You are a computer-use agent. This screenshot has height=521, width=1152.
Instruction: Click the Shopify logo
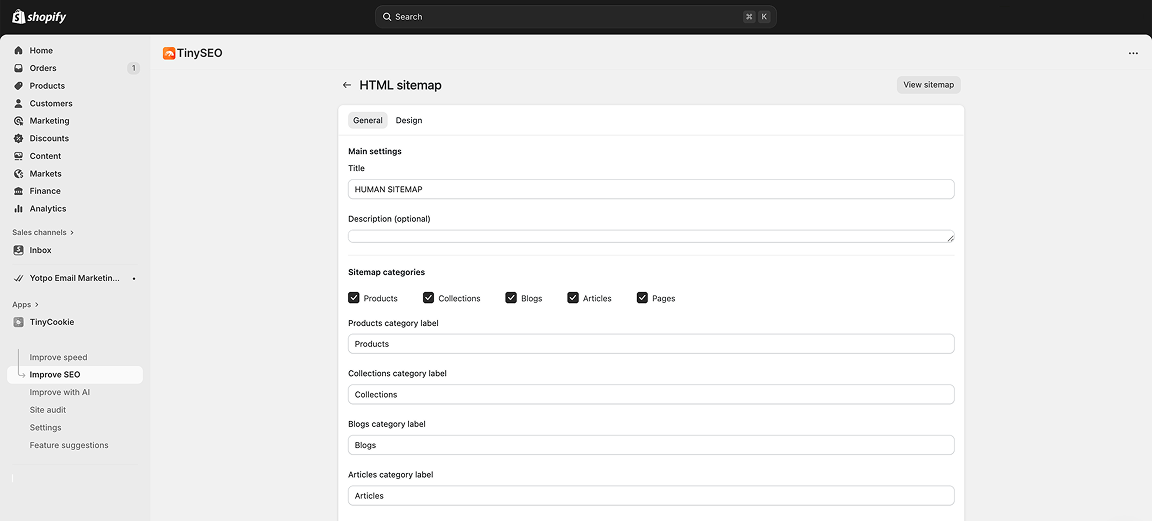(40, 16)
